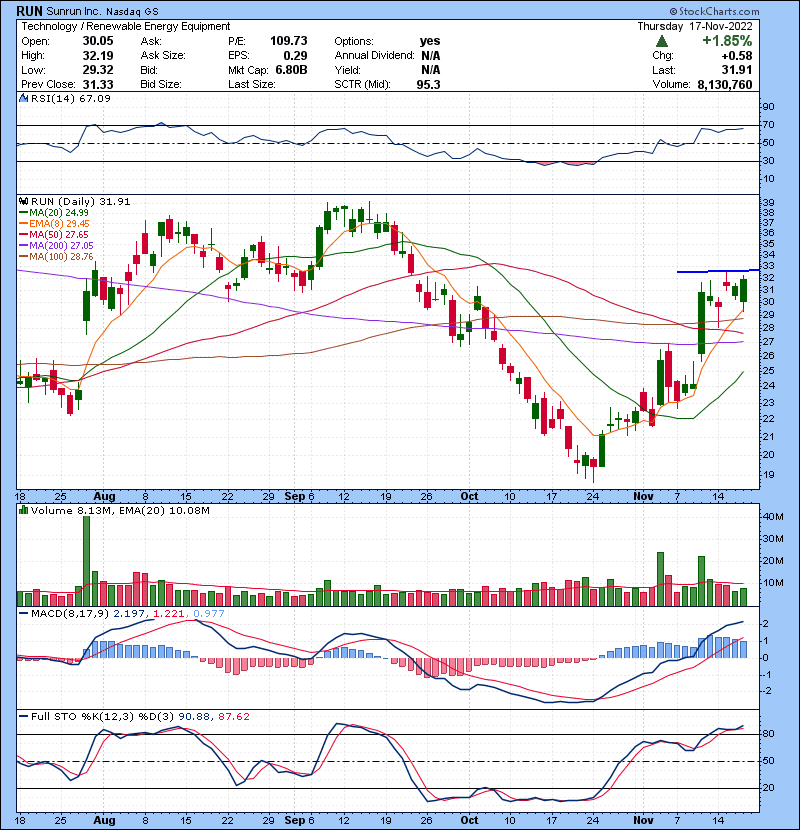This screenshot has width=800, height=830.
Task: Select the Open value 30.05
Action: [x=98, y=41]
